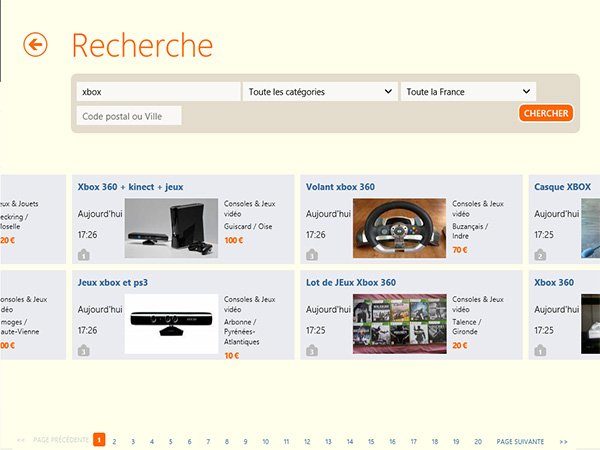Go to results page 10
The height and width of the screenshot is (450, 600).
[x=266, y=441]
